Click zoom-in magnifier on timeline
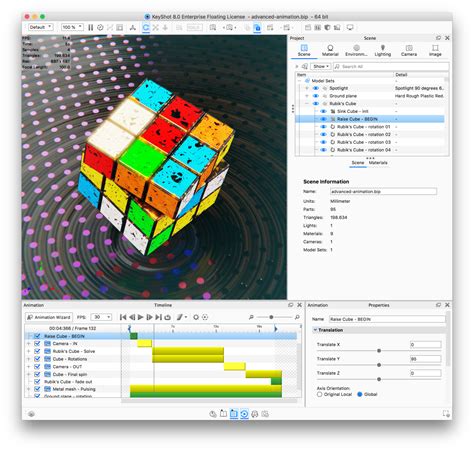 [297, 317]
